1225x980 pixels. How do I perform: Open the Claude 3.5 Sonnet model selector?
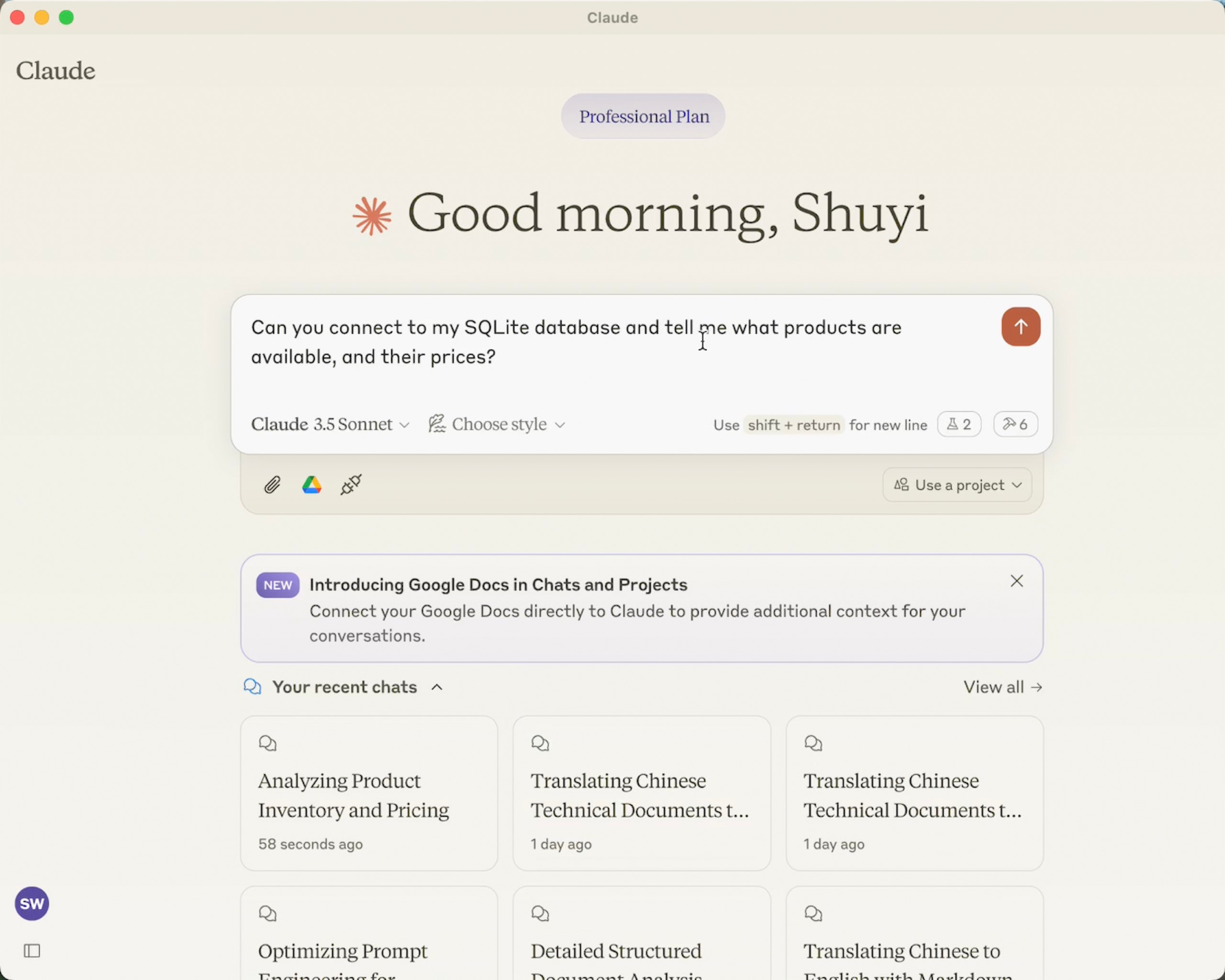pyautogui.click(x=330, y=424)
